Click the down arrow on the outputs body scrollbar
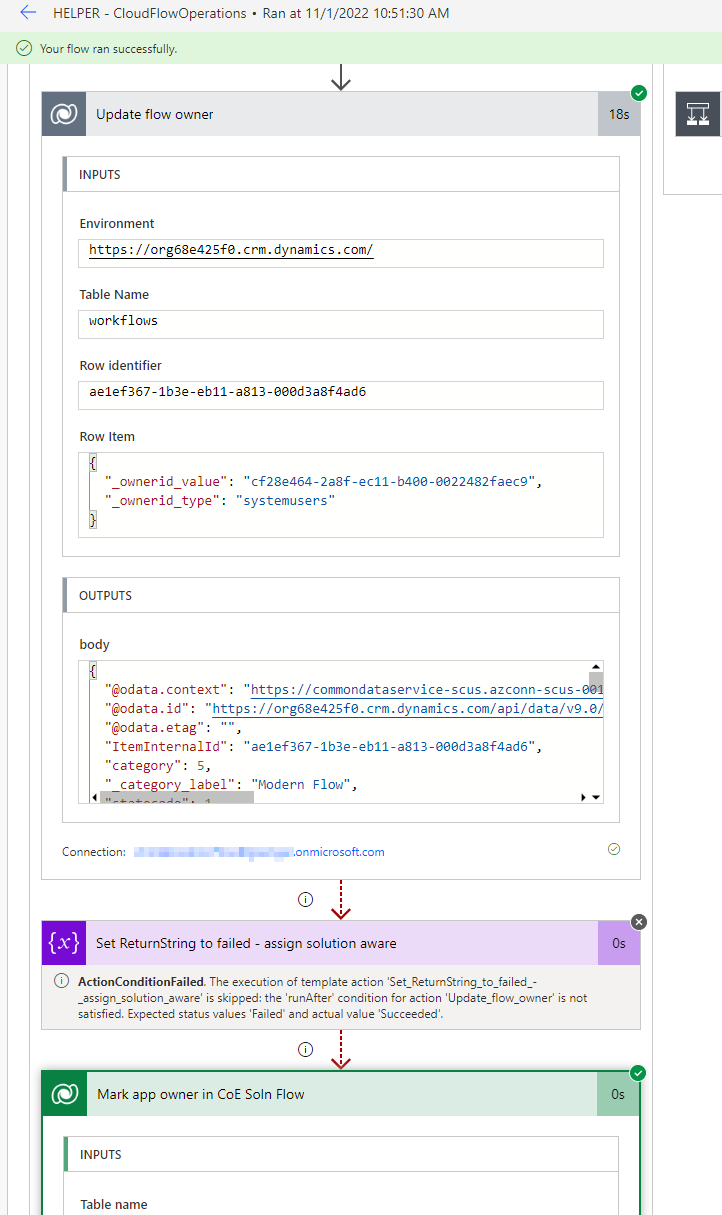 click(x=595, y=795)
